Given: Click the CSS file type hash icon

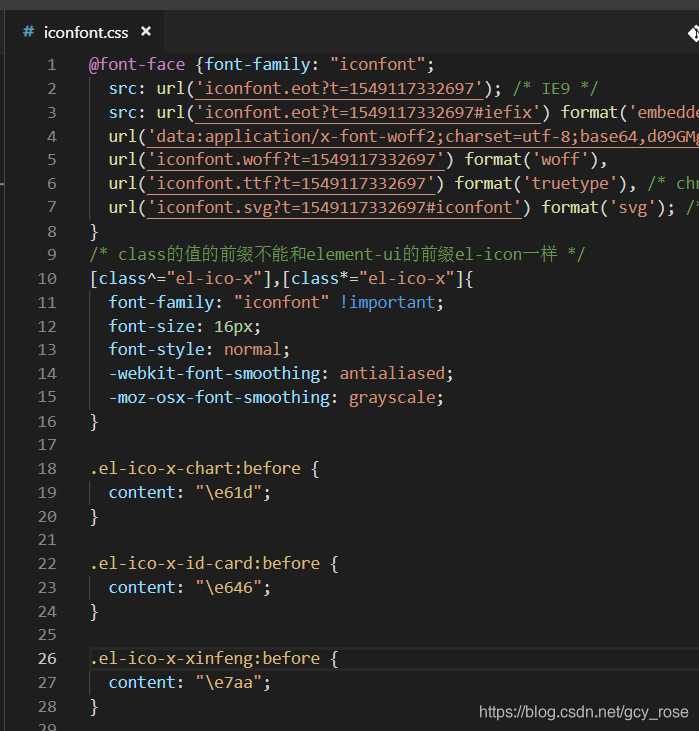Looking at the screenshot, I should coord(28,32).
